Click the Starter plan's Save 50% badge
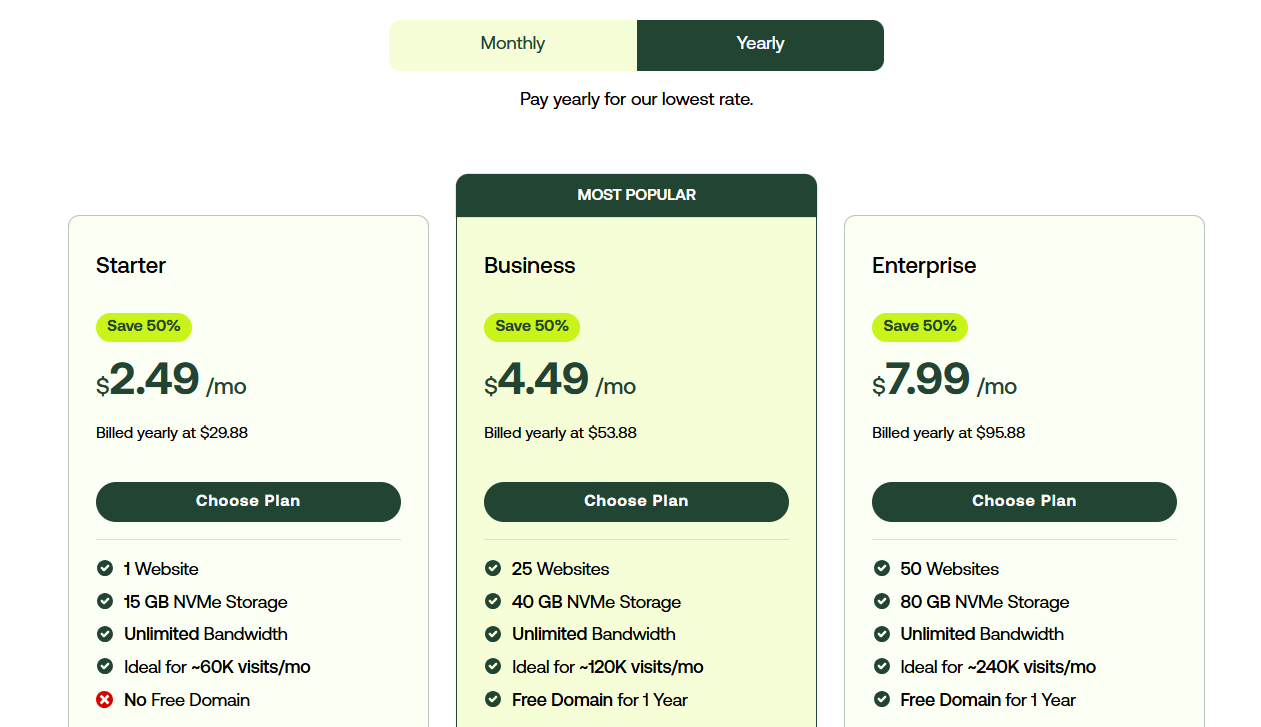The height and width of the screenshot is (727, 1261). coord(144,327)
